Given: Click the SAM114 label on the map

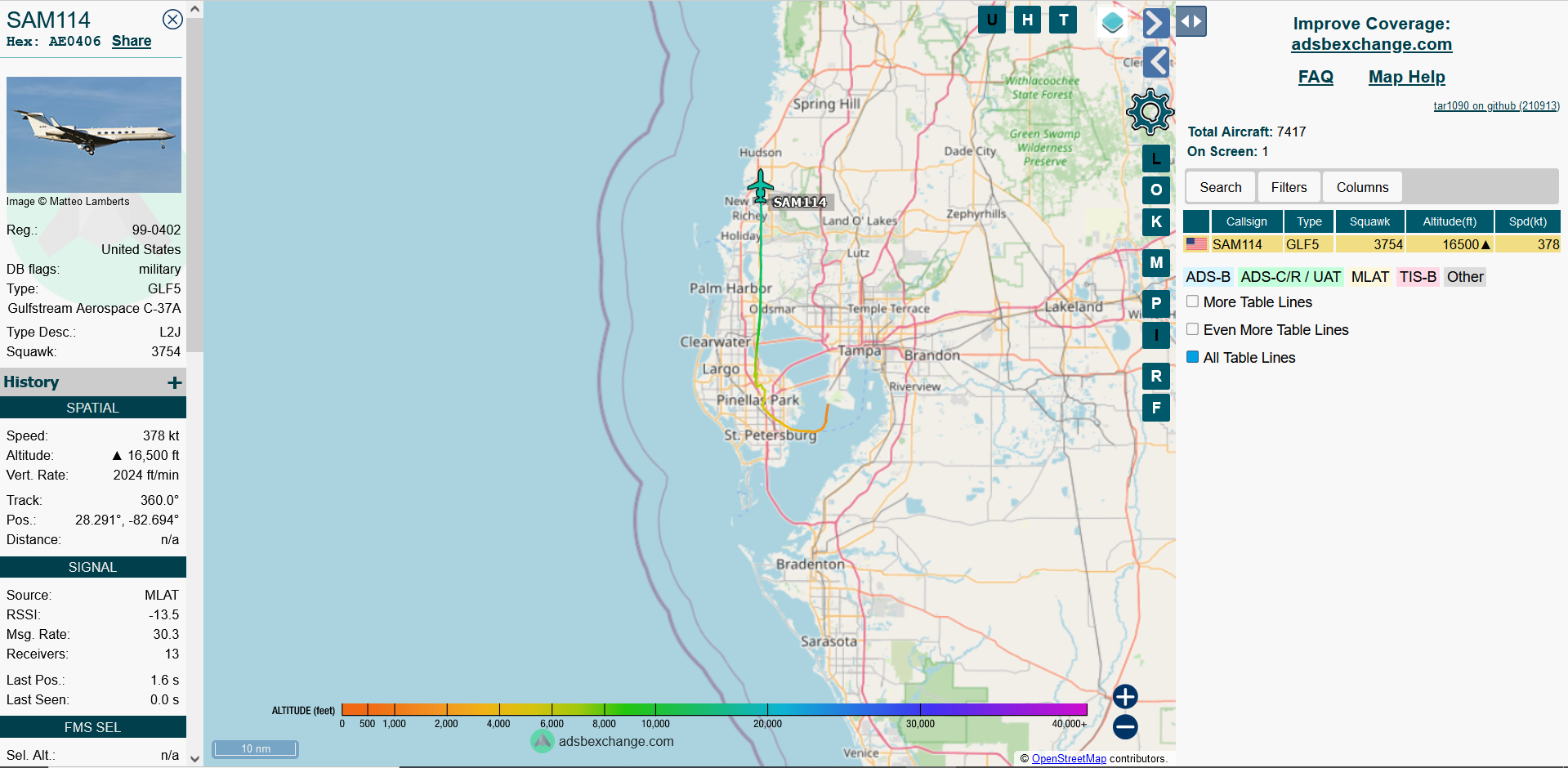Looking at the screenshot, I should pos(800,203).
